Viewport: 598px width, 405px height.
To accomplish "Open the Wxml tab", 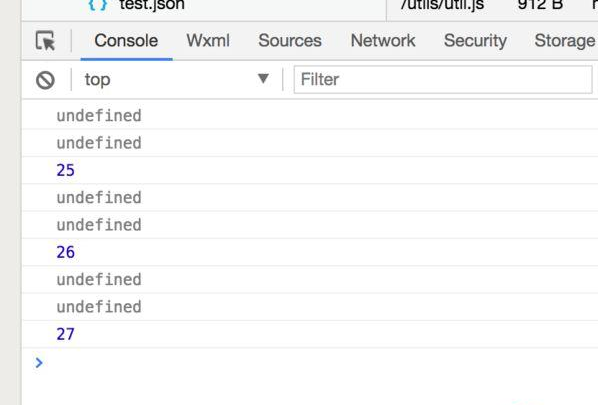I will tap(208, 40).
